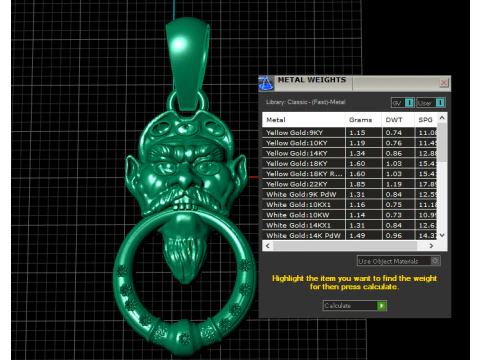480x360 pixels.
Task: Sort by the Grams column header
Action: point(363,120)
